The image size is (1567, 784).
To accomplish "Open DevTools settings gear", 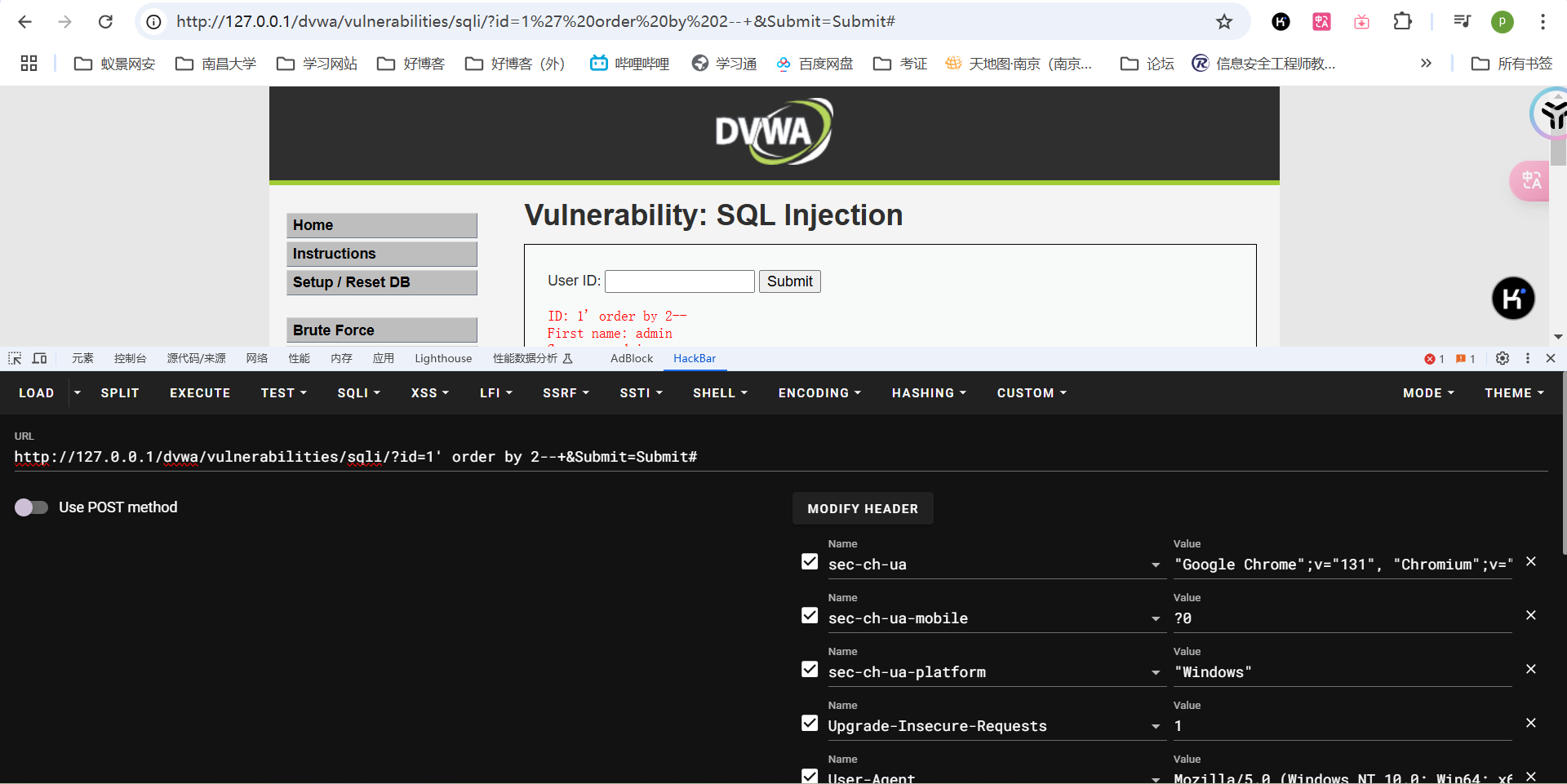I will click(1503, 358).
